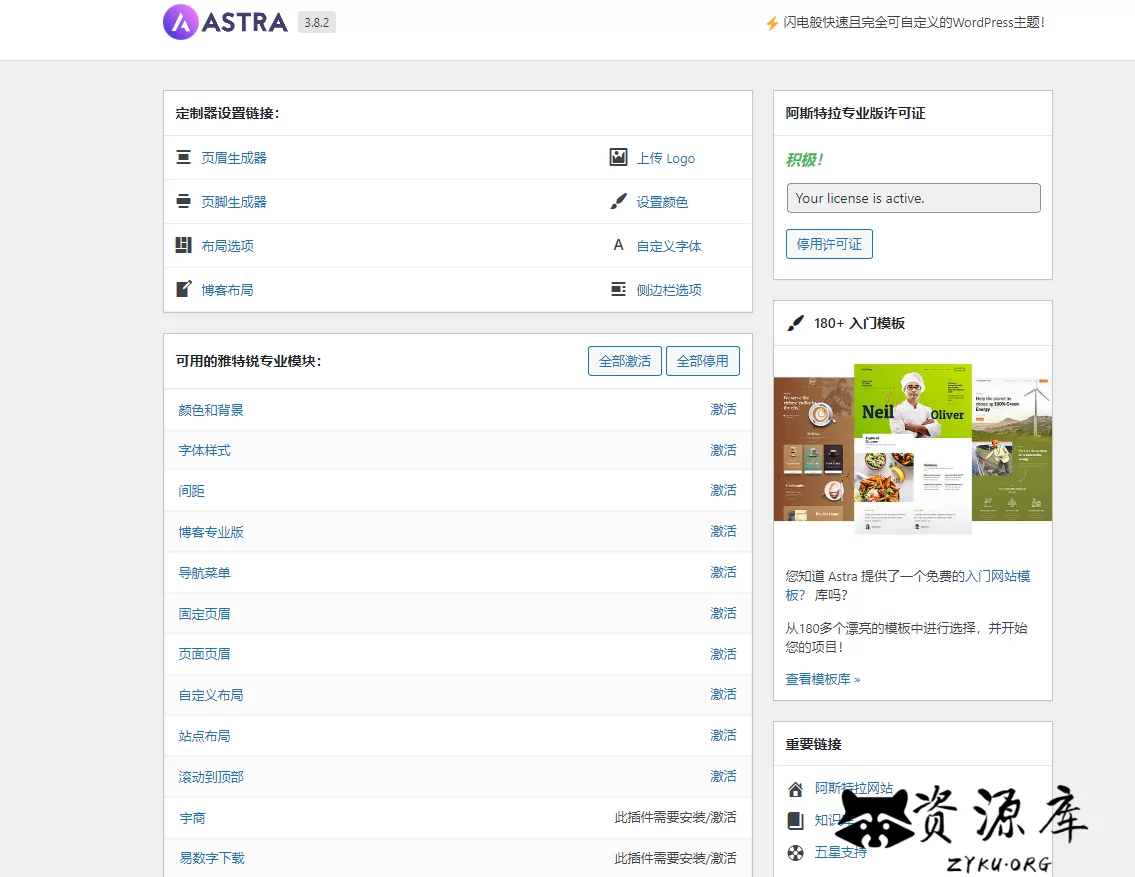This screenshot has height=877, width=1135.
Task: Click the Astra logo icon
Action: [x=181, y=22]
